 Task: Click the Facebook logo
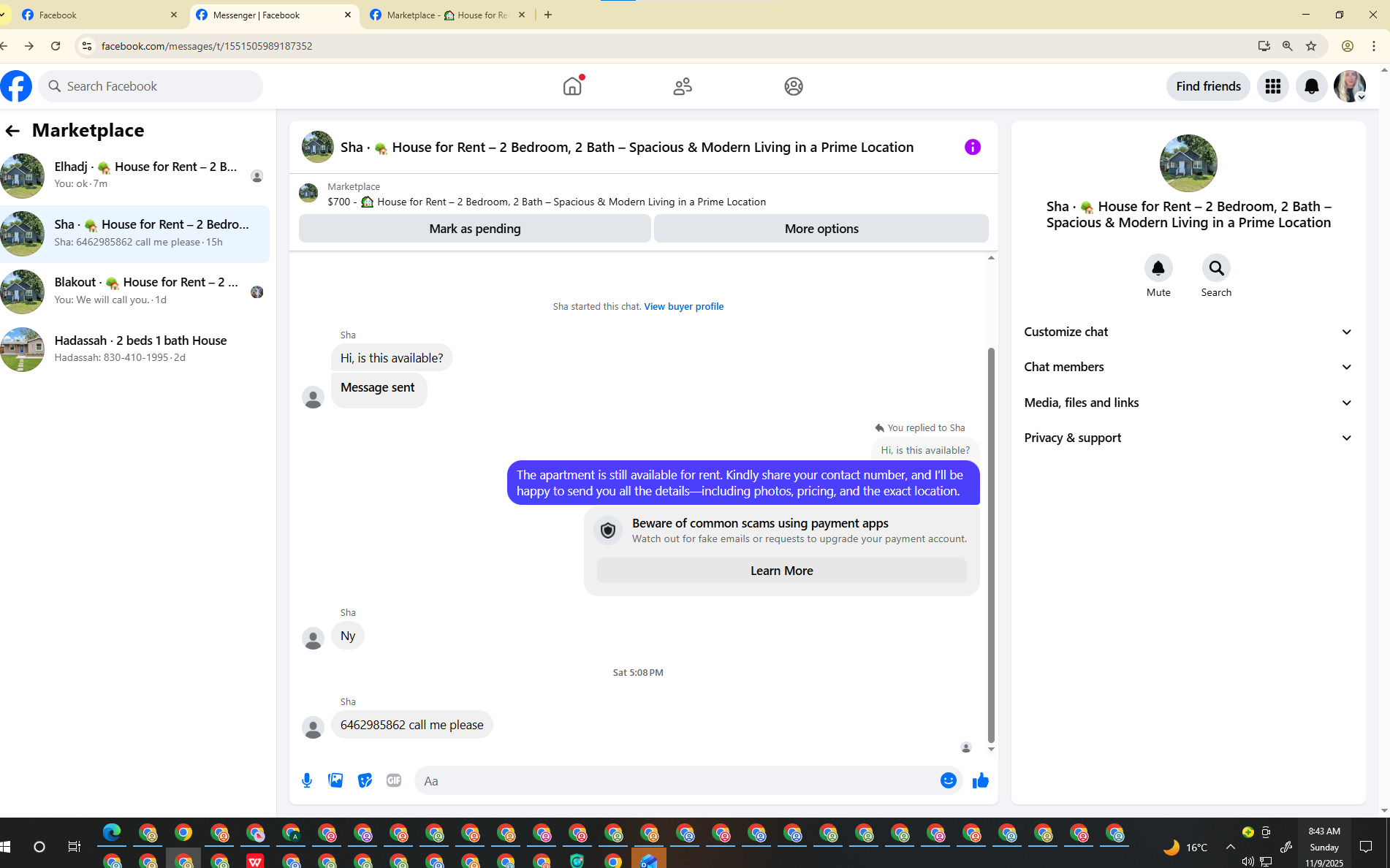point(16,86)
